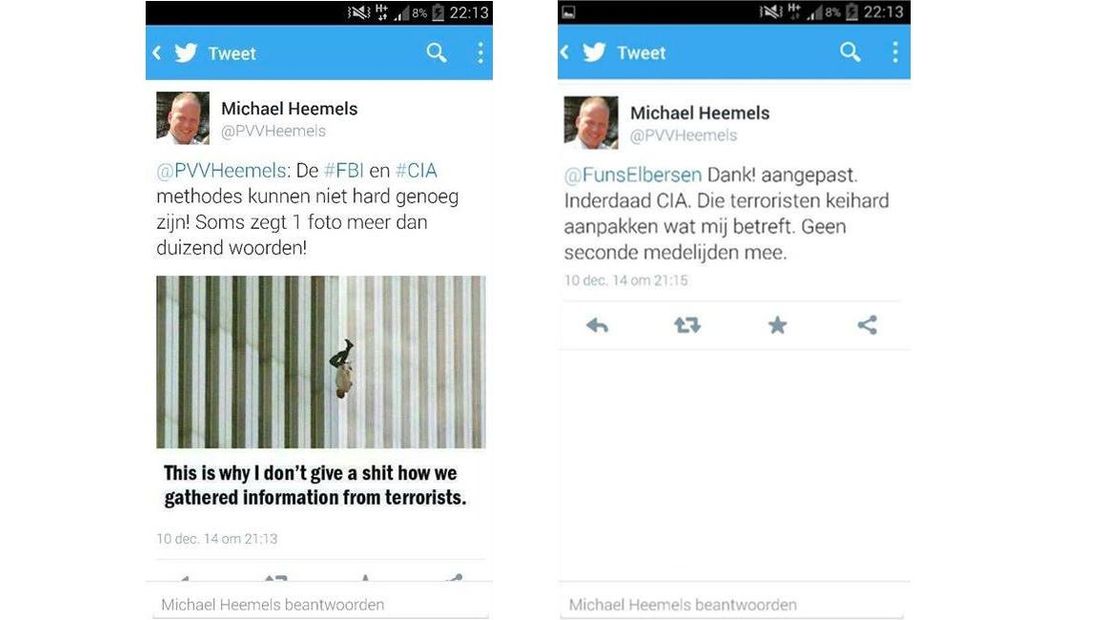Focus the right 'Michael Heemels beantwoorden' reply field

pos(732,605)
